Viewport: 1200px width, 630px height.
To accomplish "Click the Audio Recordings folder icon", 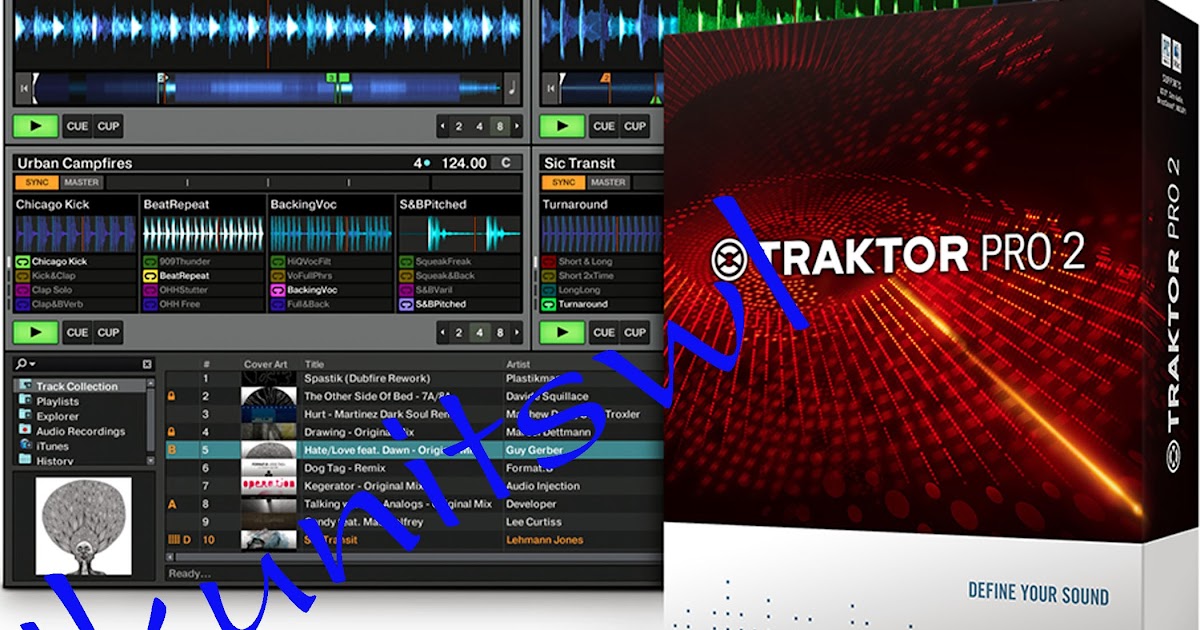I will [25, 431].
